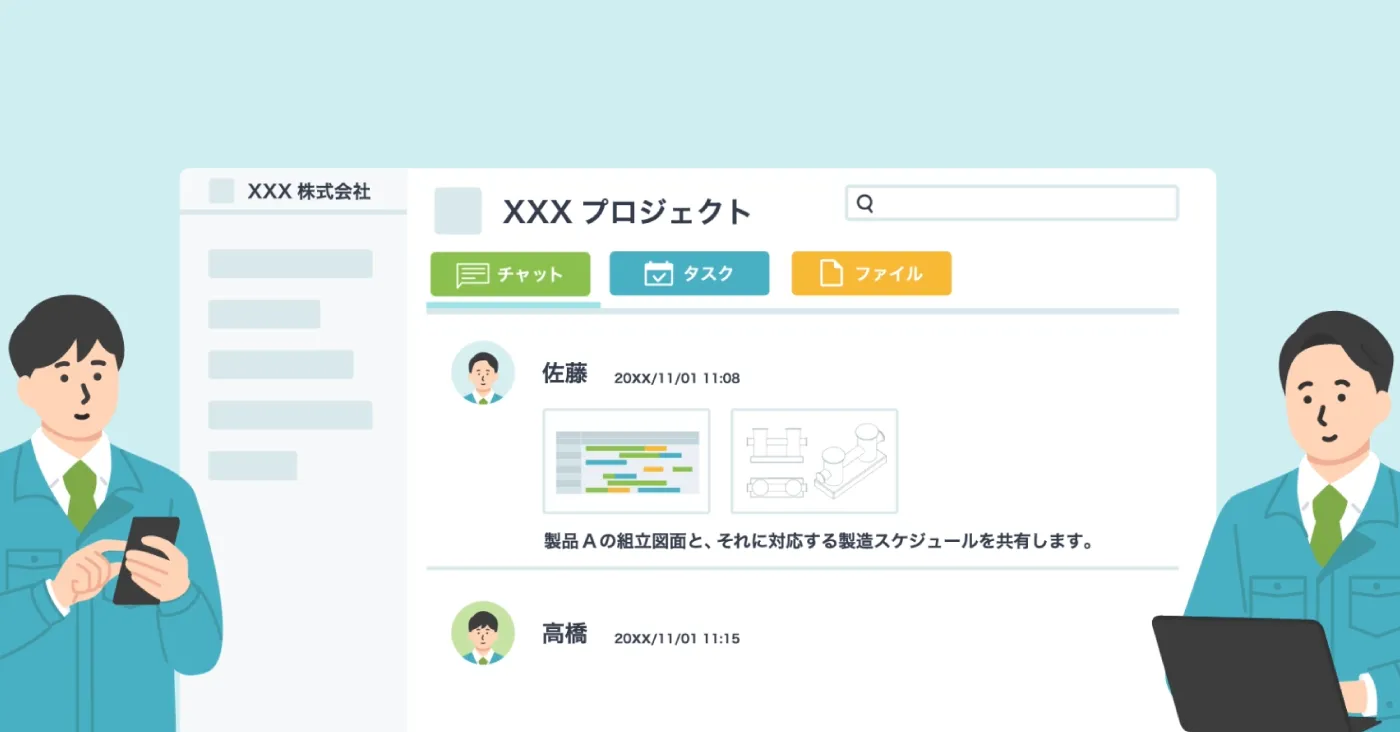Switch to the ファイル tab

[x=871, y=273]
